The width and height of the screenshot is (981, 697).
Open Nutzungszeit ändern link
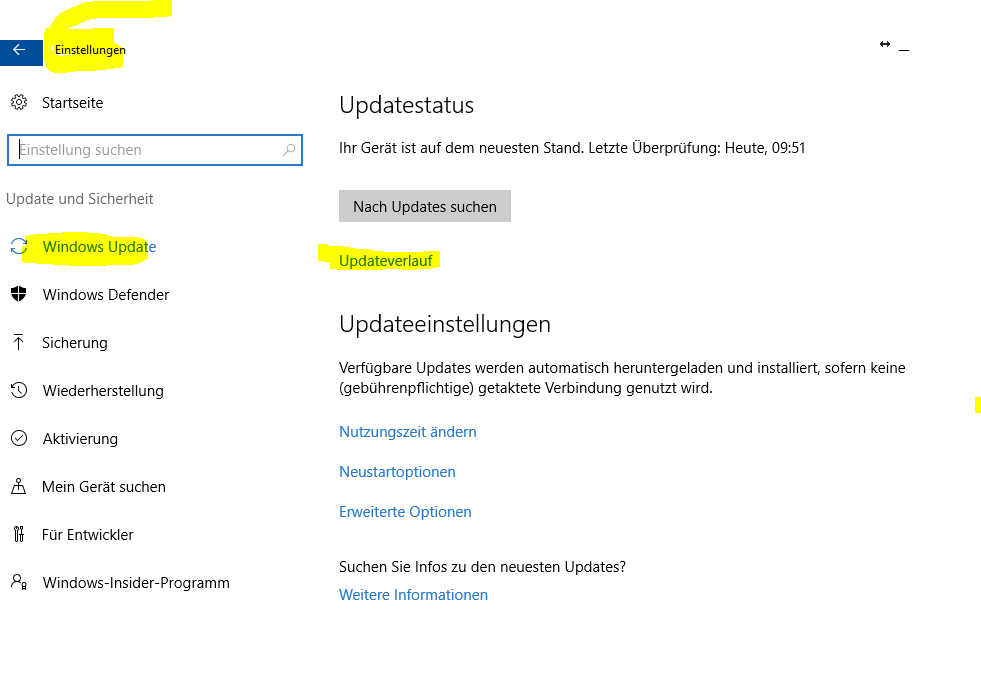click(x=408, y=432)
